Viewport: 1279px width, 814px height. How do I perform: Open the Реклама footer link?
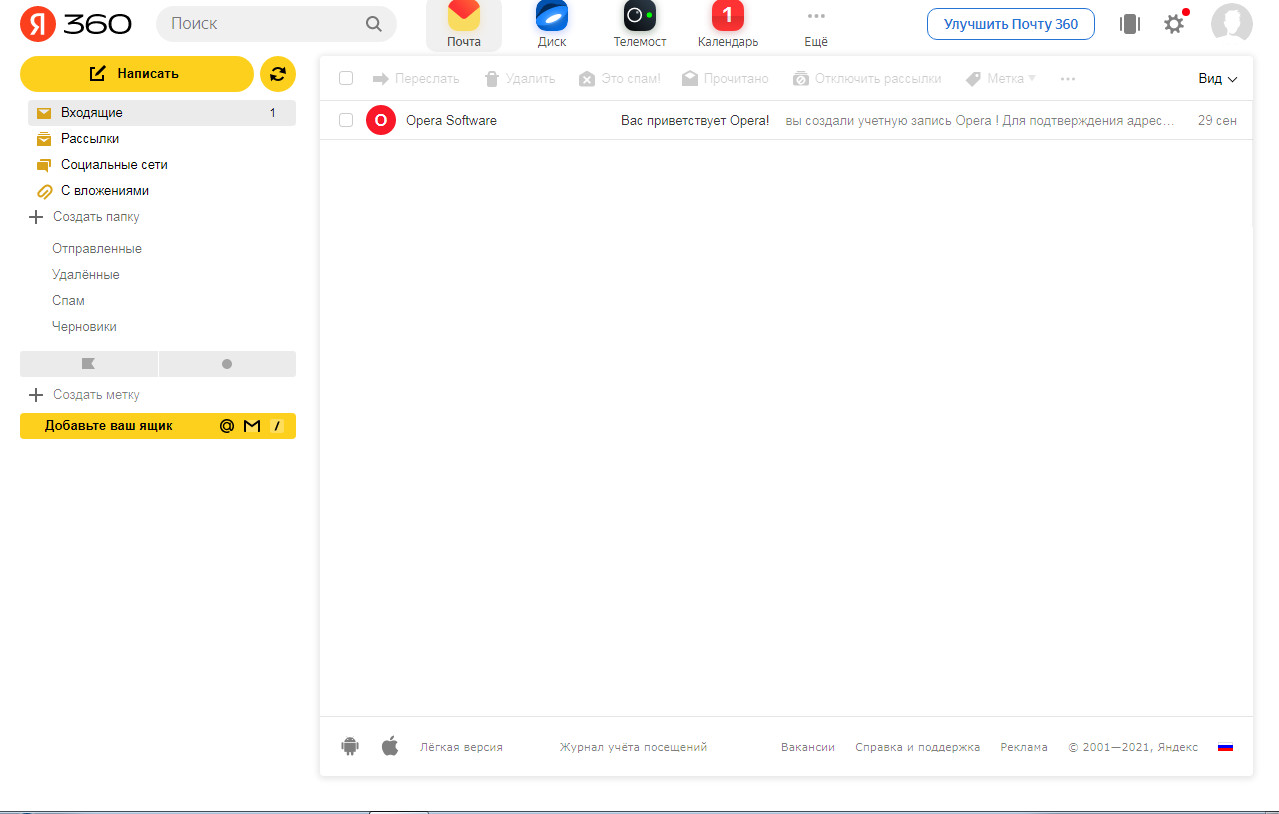pos(1024,747)
